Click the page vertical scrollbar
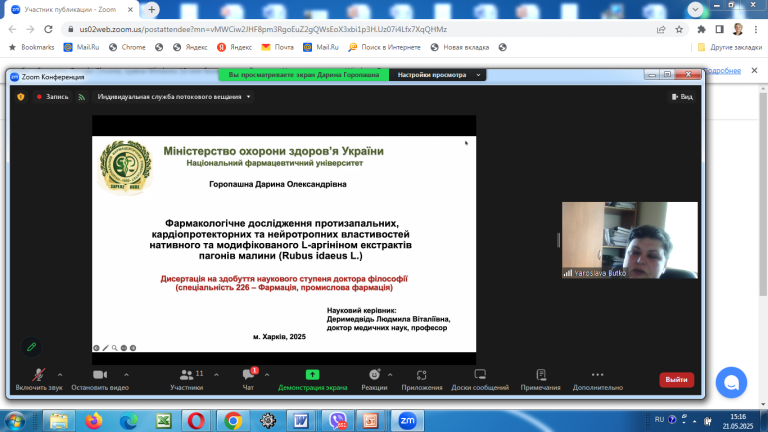The width and height of the screenshot is (768, 432). [x=763, y=193]
